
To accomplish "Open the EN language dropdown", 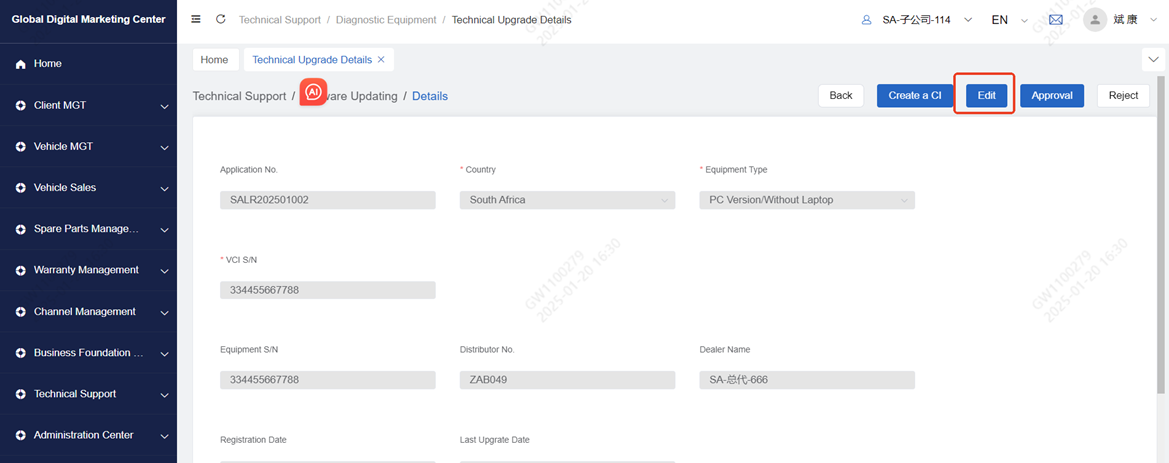I will 1008,20.
